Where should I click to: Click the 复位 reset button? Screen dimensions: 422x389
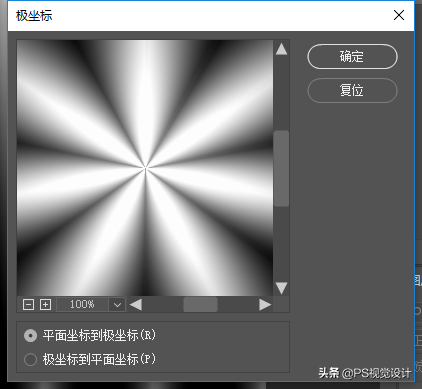coord(352,90)
